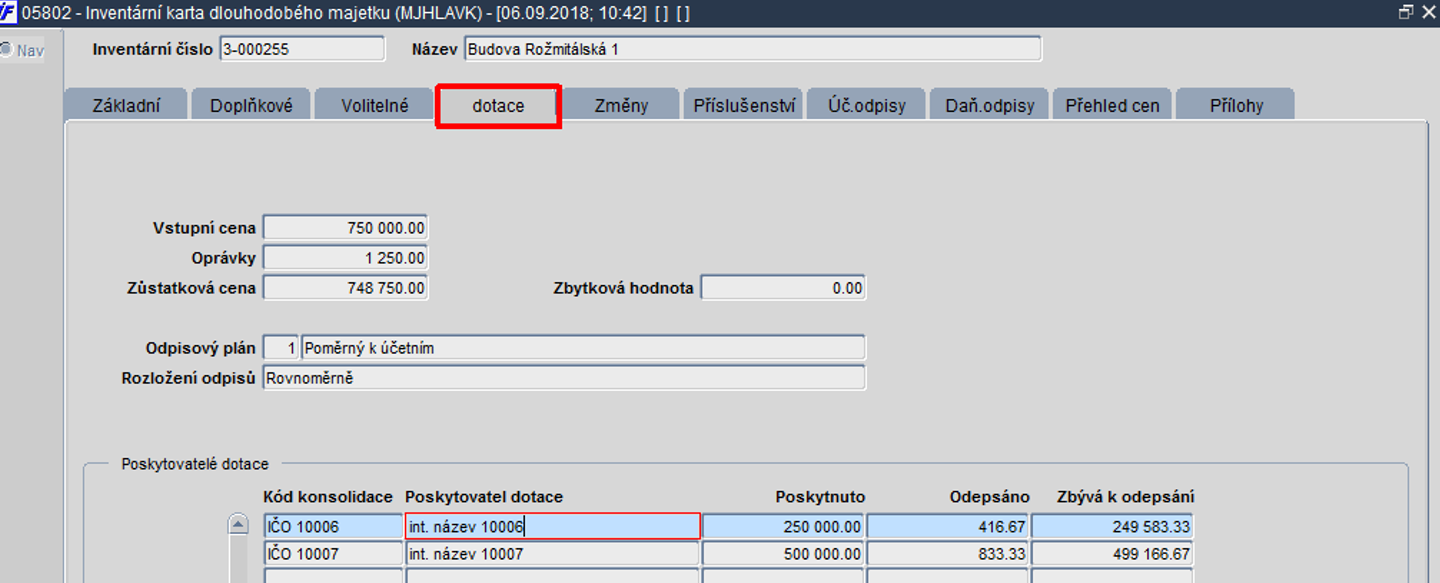
Task: Click the Rozložení odpisů field Rovnoměrně
Action: (564, 378)
